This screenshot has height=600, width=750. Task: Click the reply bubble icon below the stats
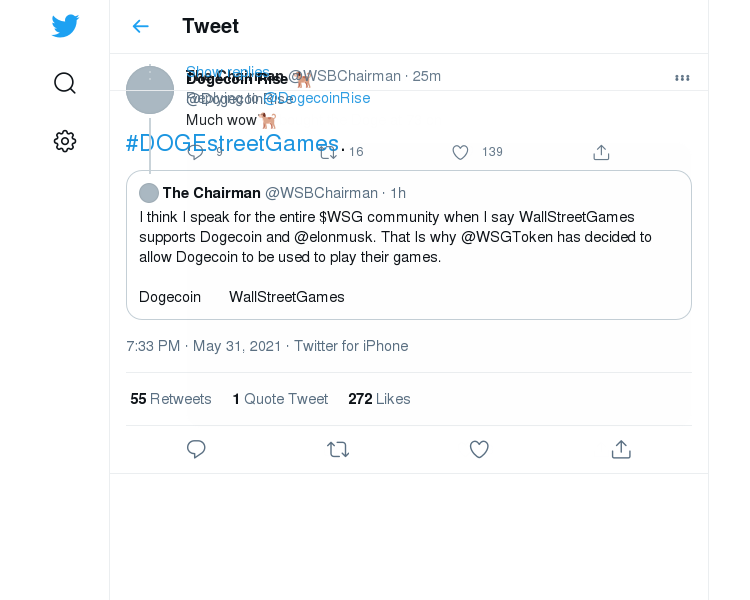coord(196,449)
